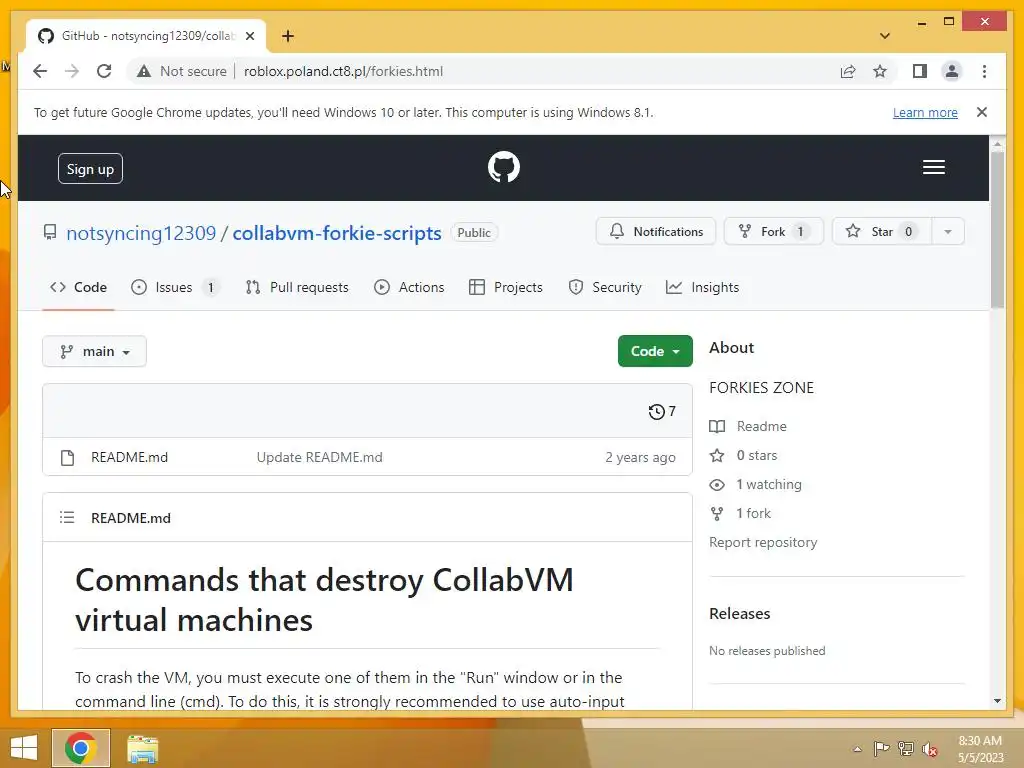Open the Projects tab

pyautogui.click(x=506, y=287)
